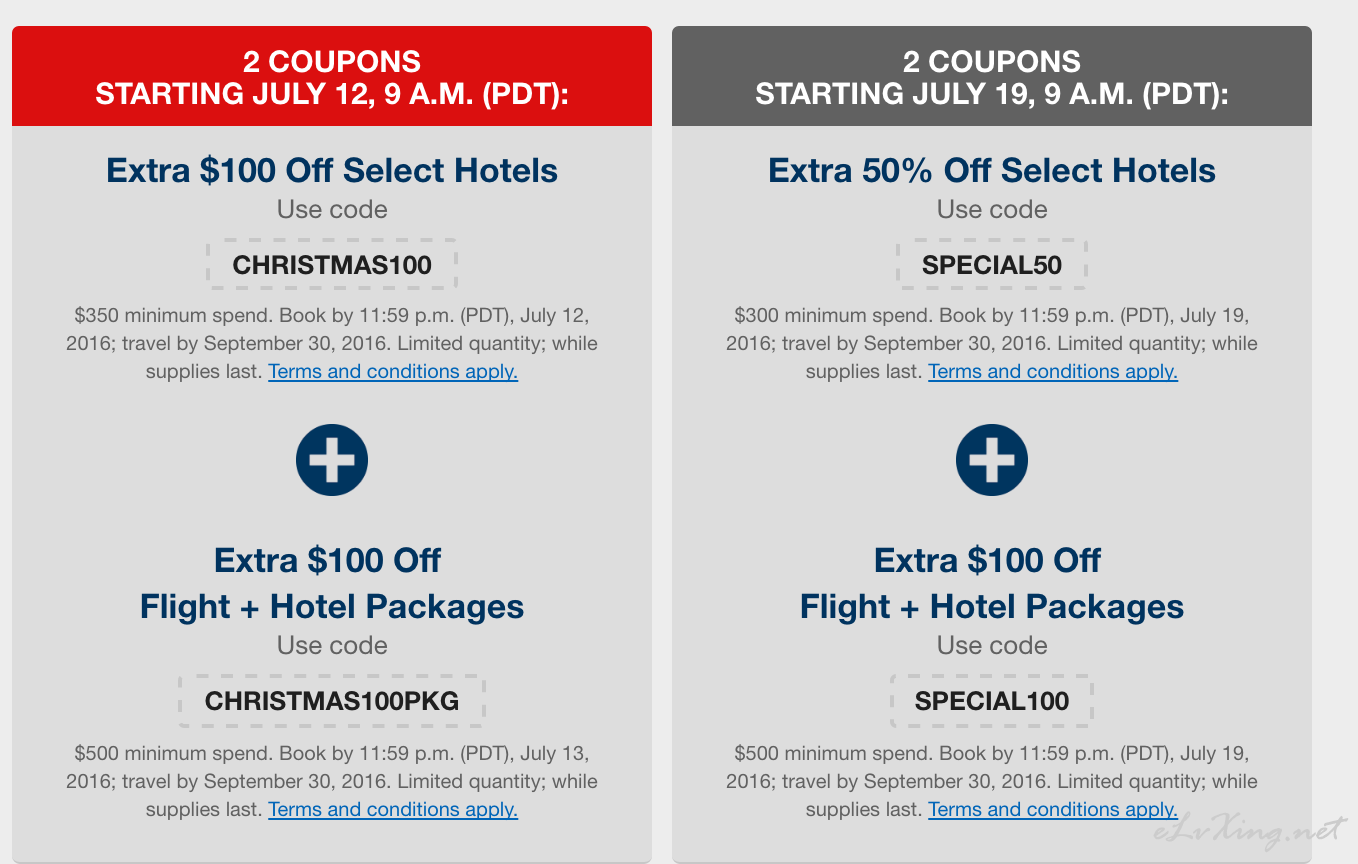1358x864 pixels.
Task: Click the red July 12 coupons header
Action: [x=332, y=76]
